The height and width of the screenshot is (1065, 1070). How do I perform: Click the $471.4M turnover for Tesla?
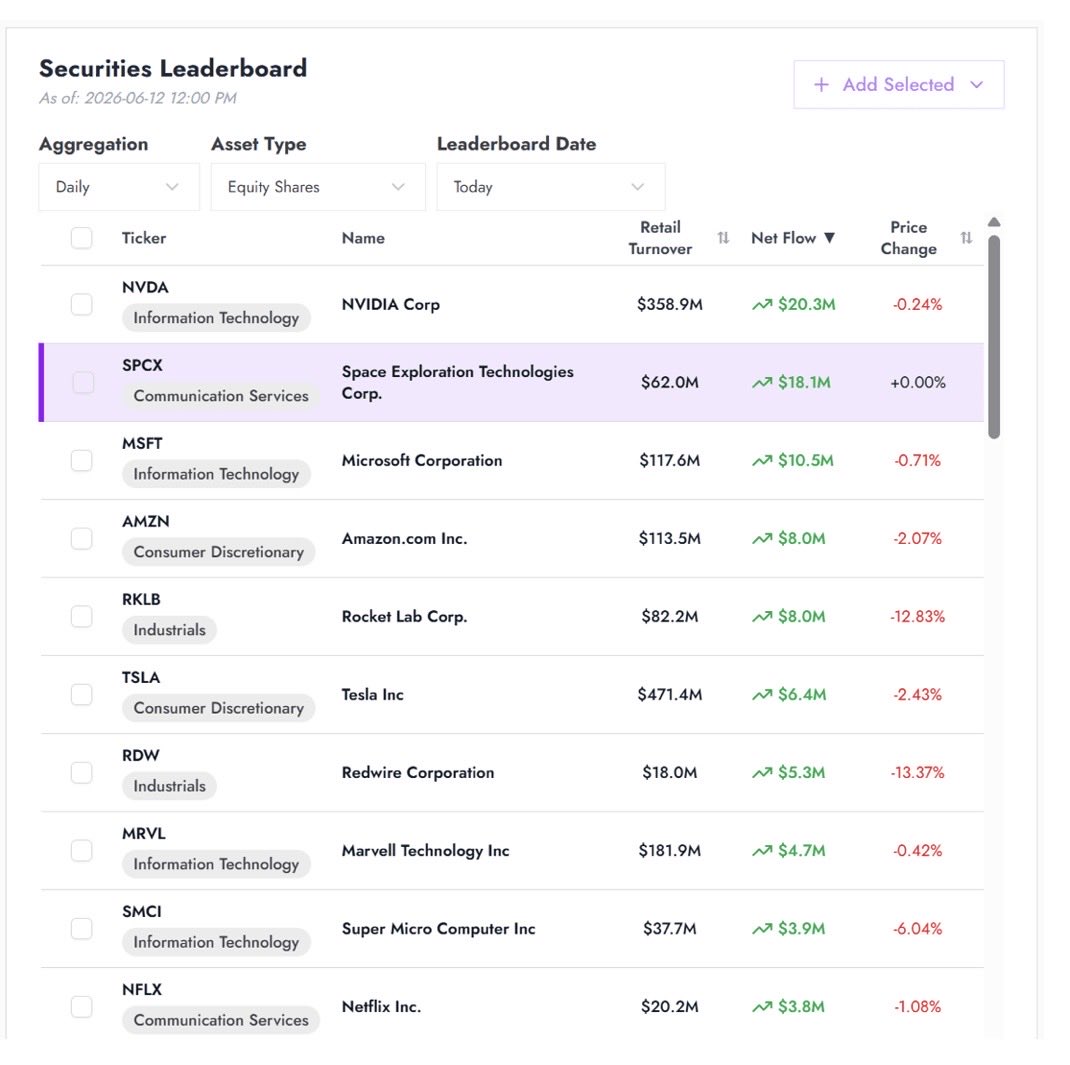pyautogui.click(x=669, y=695)
